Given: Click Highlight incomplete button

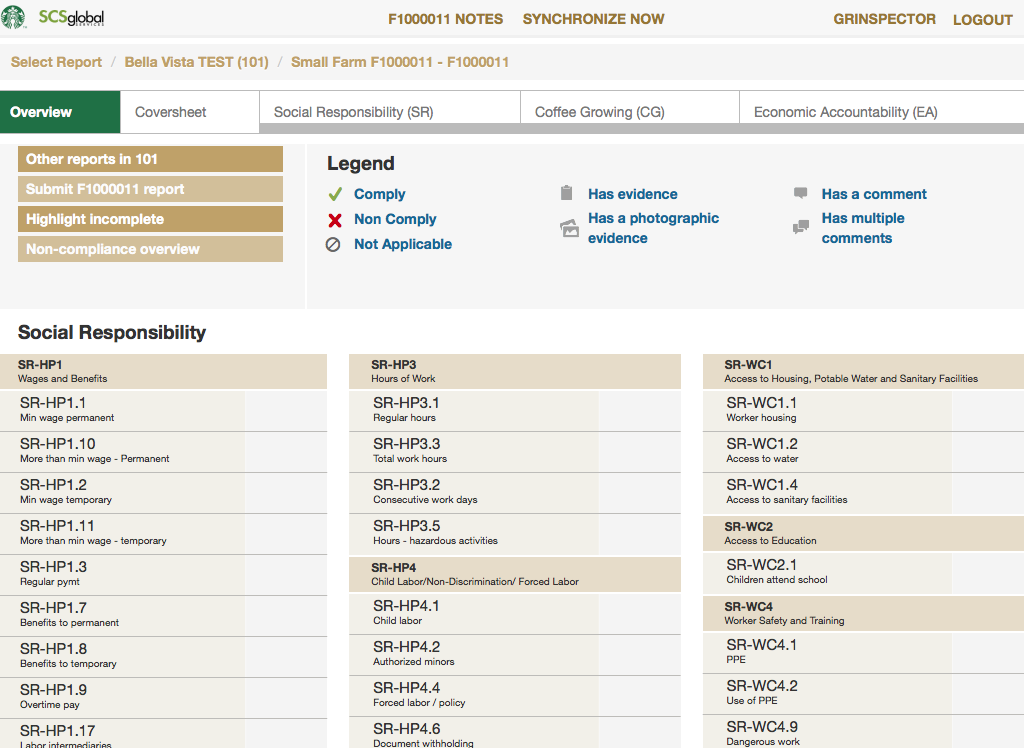Looking at the screenshot, I should [x=150, y=219].
